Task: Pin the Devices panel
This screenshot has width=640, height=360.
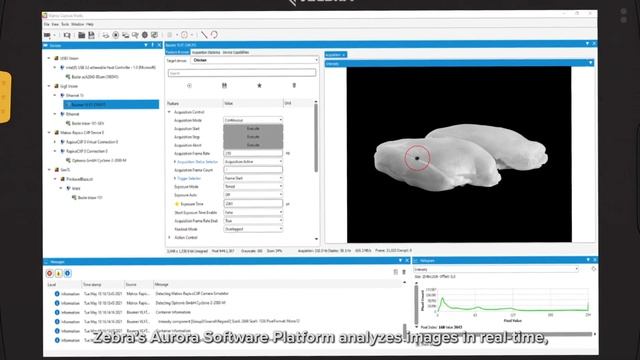Action: coord(153,45)
